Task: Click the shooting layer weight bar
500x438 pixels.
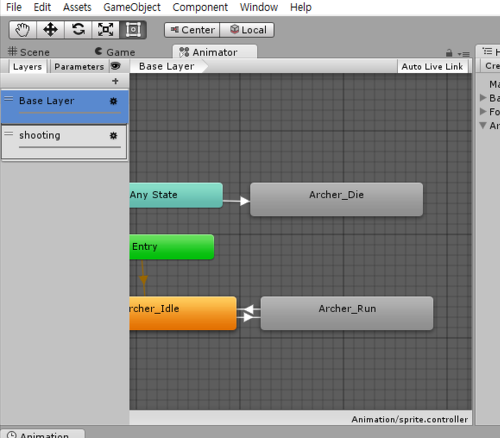Action: coord(70,147)
